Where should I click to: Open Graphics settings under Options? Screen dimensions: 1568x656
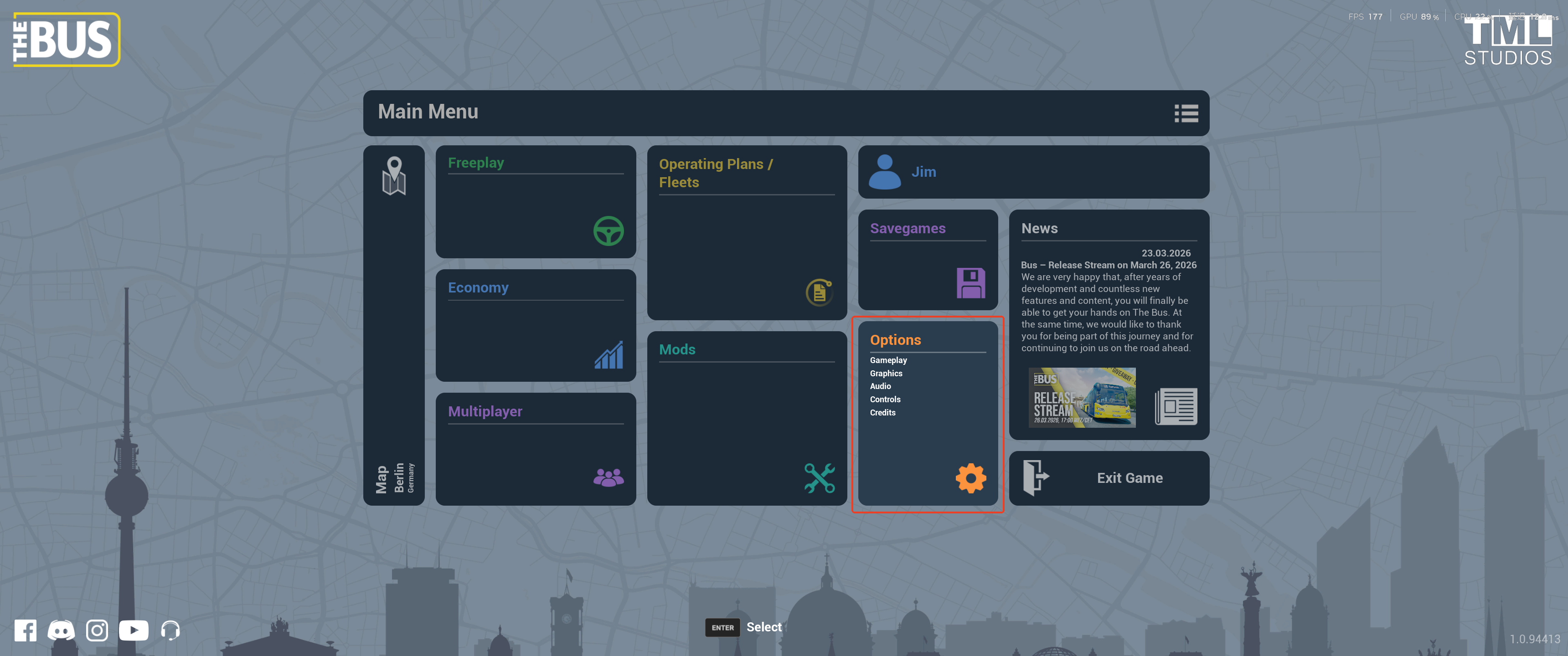pos(886,374)
